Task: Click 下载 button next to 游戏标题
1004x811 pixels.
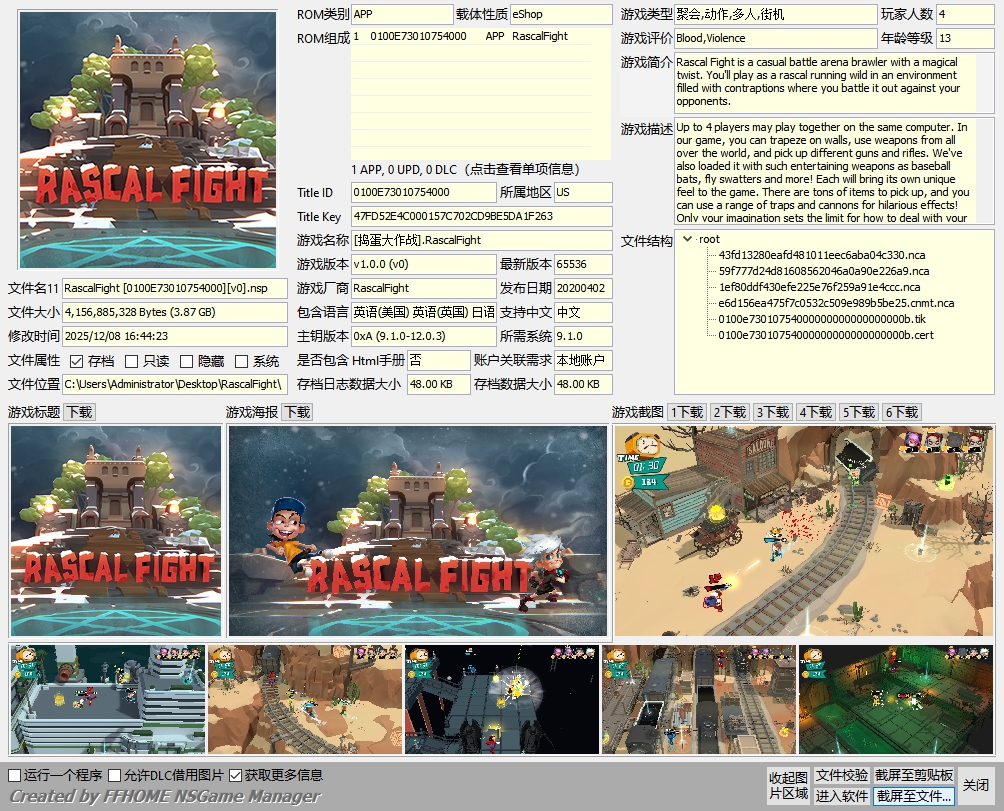Action: (79, 412)
